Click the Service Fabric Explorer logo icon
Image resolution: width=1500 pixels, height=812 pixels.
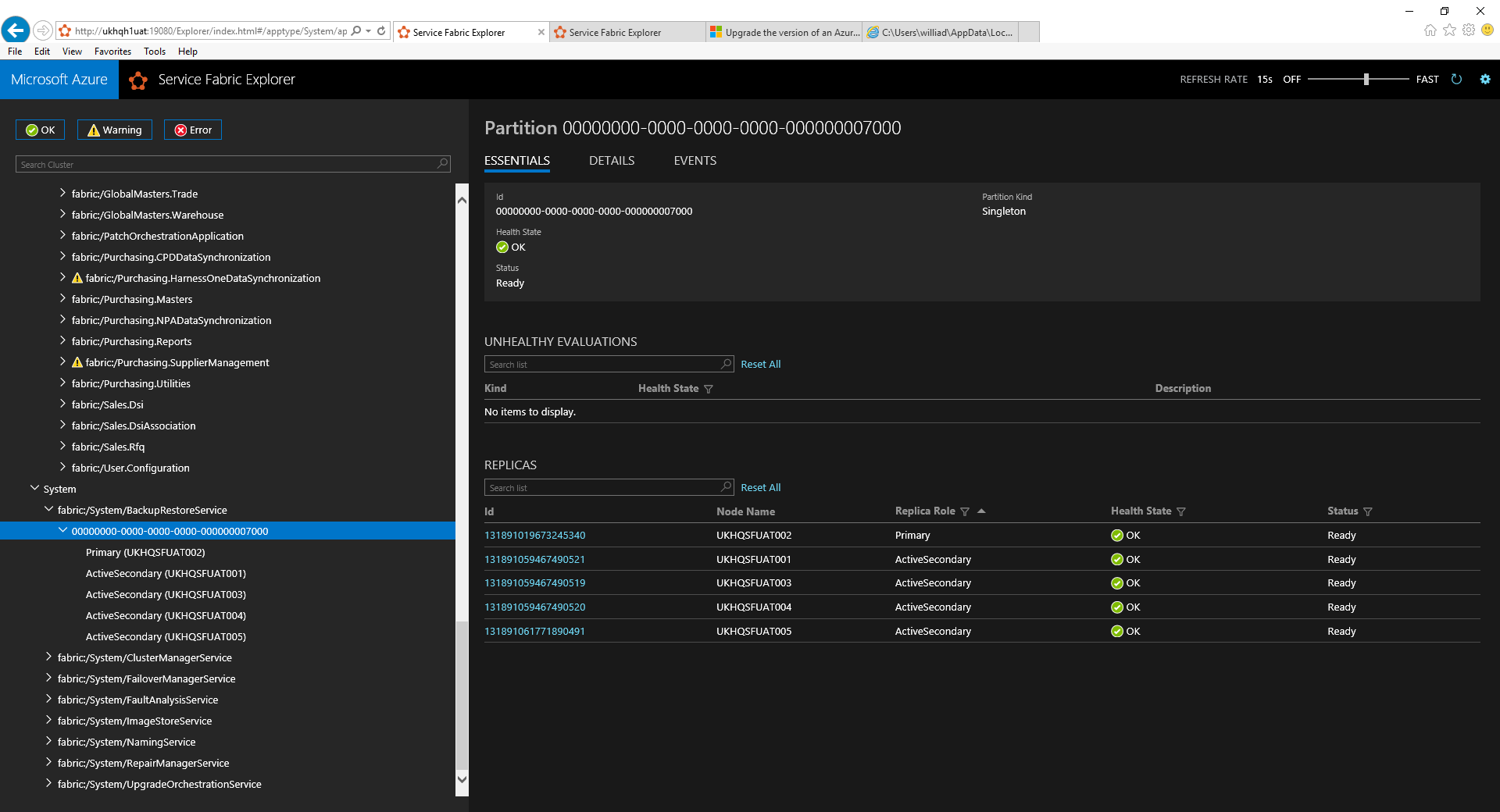[x=138, y=80]
